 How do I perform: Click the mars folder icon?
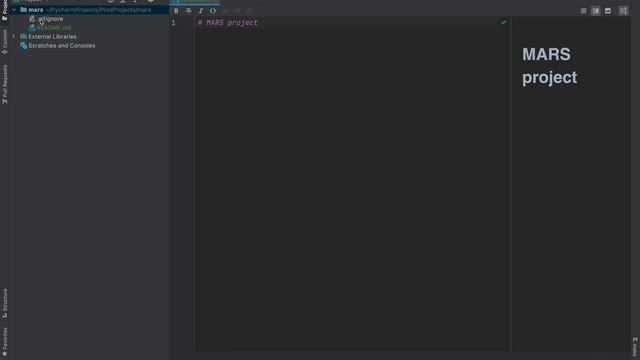click(x=24, y=10)
